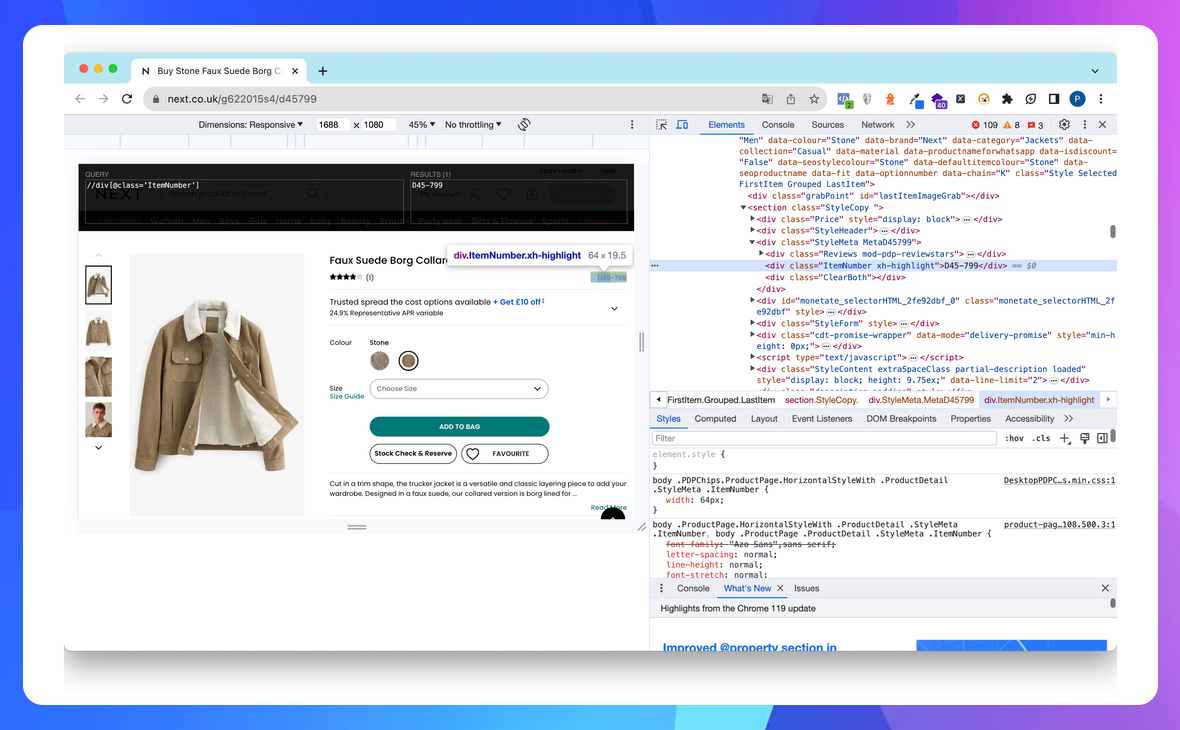Click the Filter styles input field
Viewport: 1180px width, 730px height.
(x=824, y=438)
